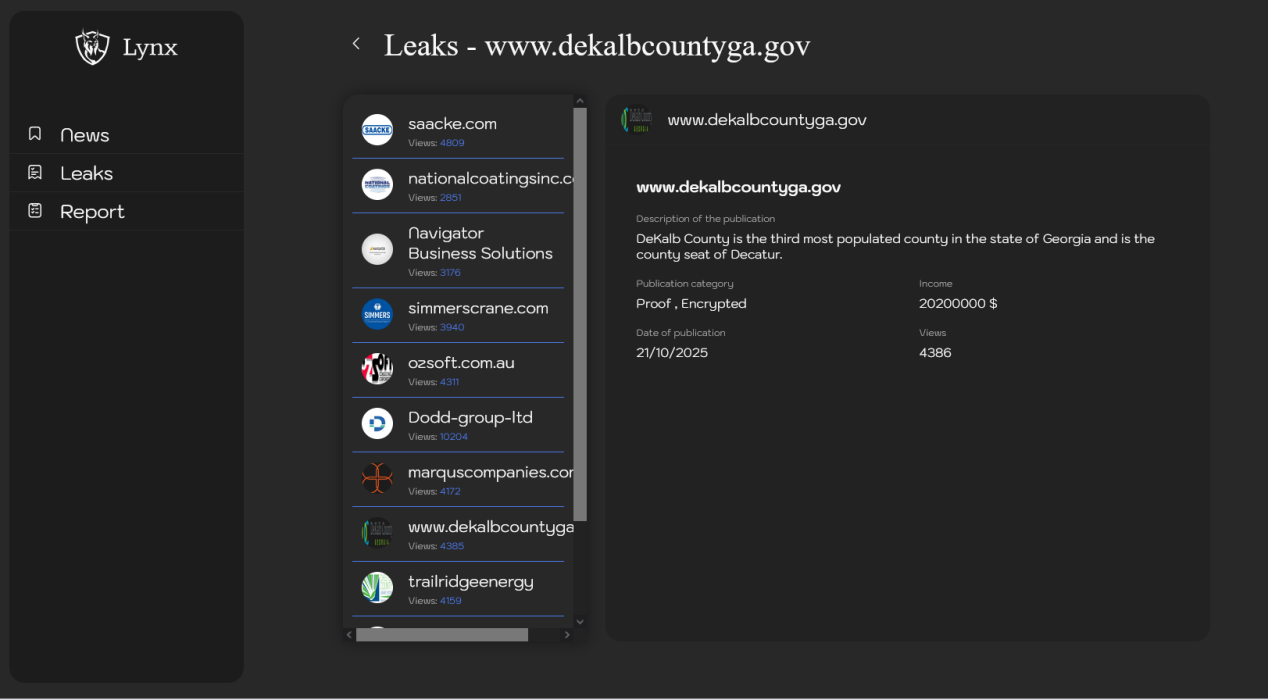
Task: Open the News menu item
Action: point(85,135)
